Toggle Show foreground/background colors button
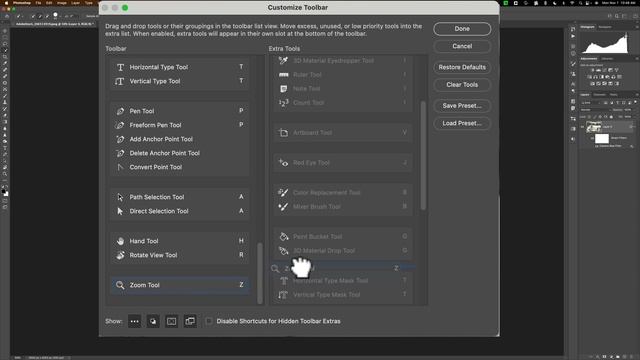The image size is (640, 360). (x=153, y=321)
